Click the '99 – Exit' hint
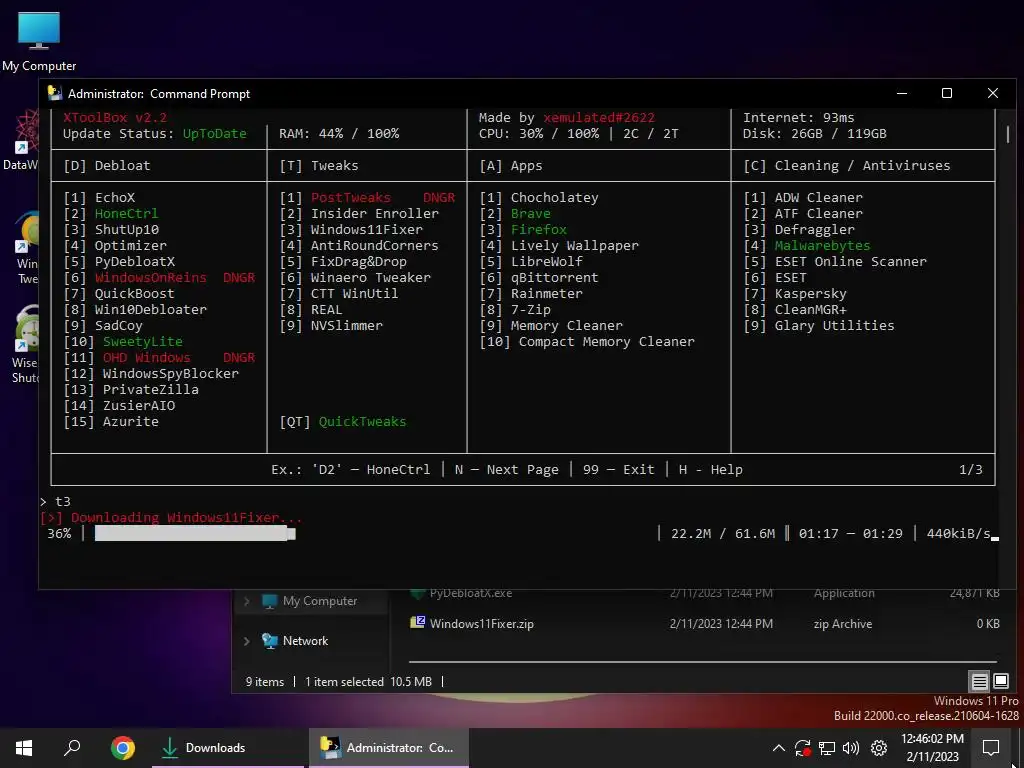This screenshot has width=1024, height=768. click(618, 470)
